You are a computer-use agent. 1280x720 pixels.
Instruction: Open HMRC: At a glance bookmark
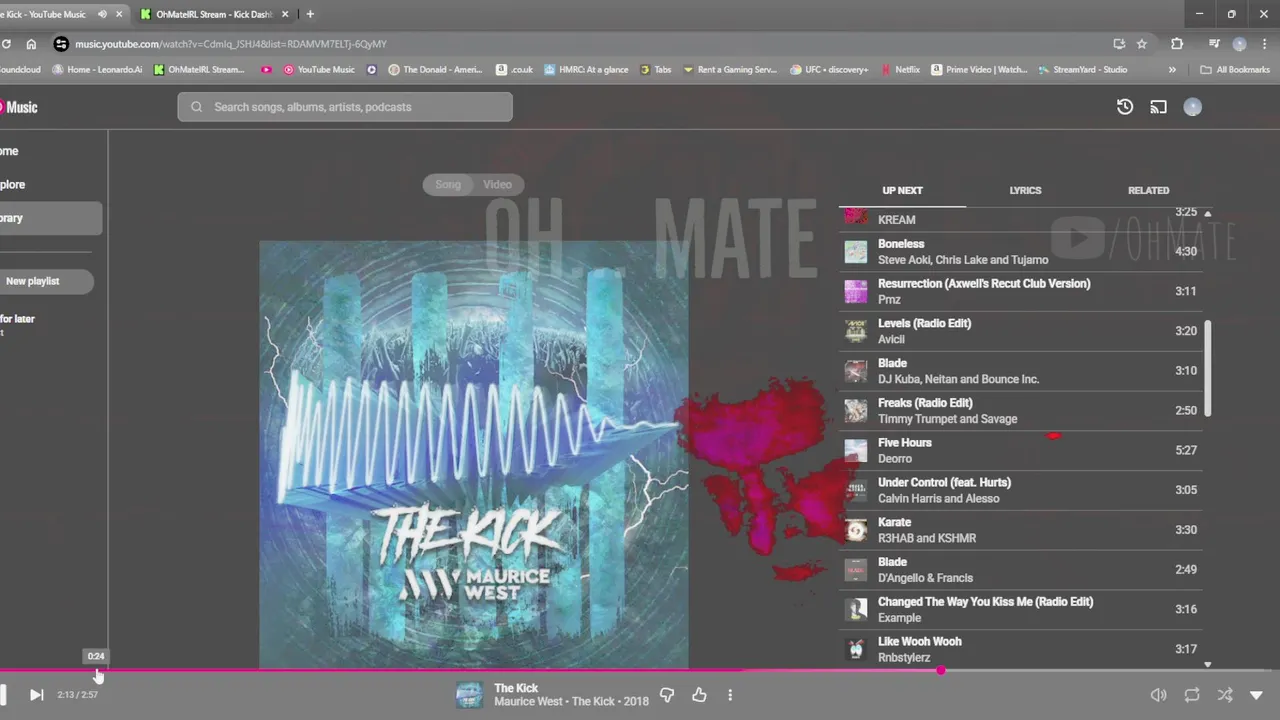pyautogui.click(x=585, y=70)
